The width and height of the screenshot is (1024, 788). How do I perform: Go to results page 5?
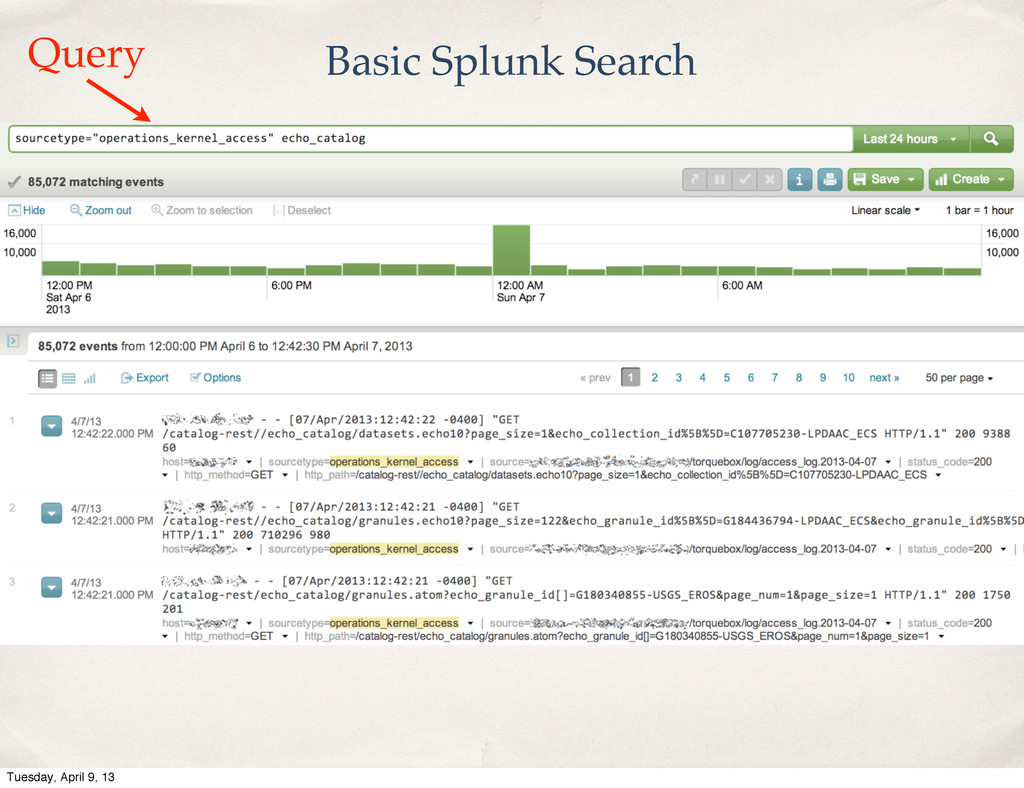[x=726, y=378]
